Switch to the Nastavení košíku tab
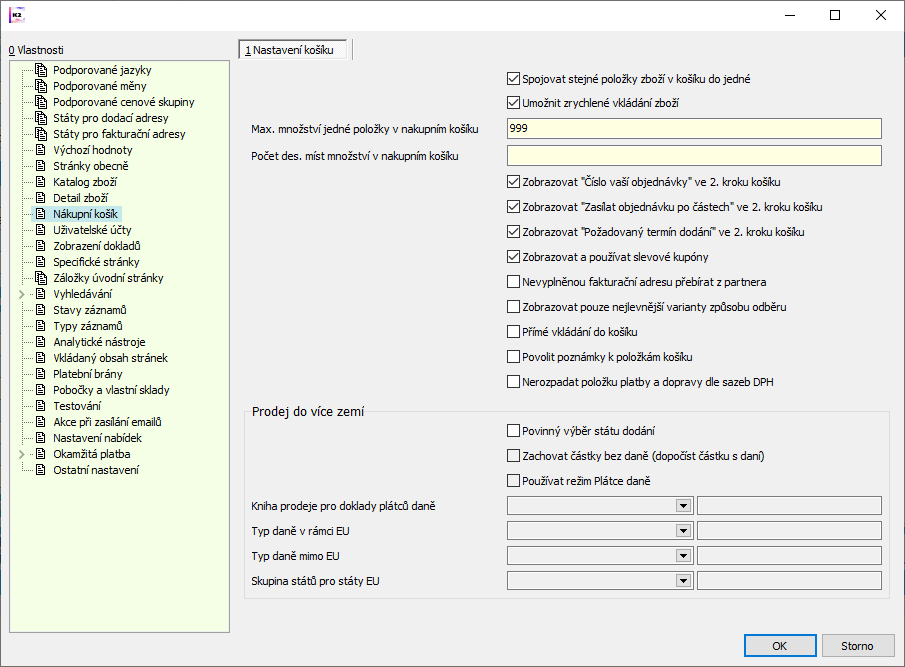Viewport: 905px width, 667px height. point(293,50)
